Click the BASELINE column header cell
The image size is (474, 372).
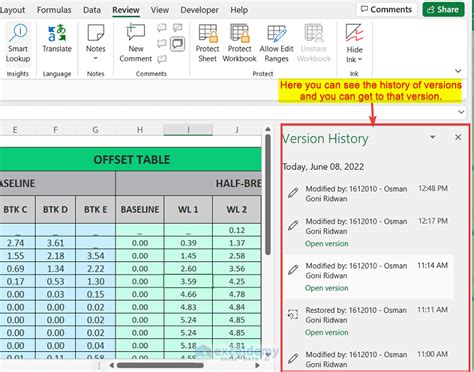coord(140,210)
